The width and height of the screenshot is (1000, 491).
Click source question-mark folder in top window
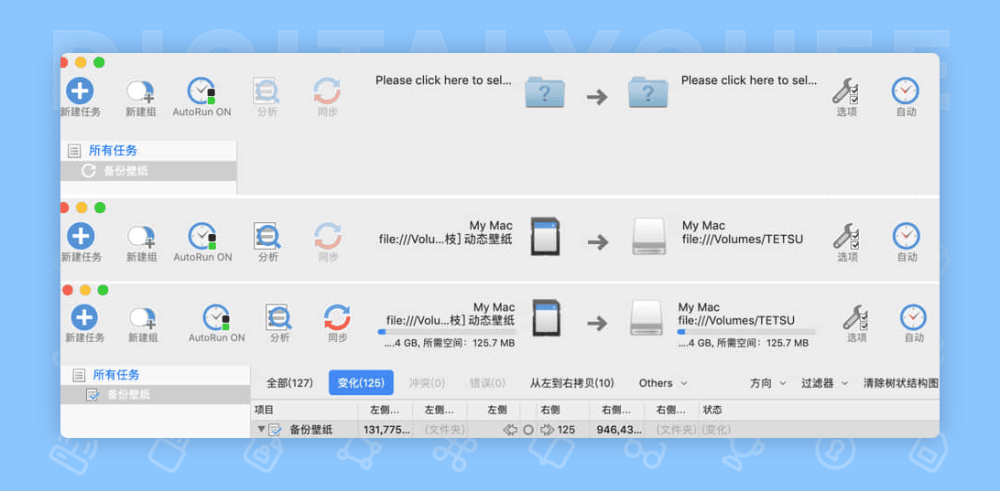point(545,92)
